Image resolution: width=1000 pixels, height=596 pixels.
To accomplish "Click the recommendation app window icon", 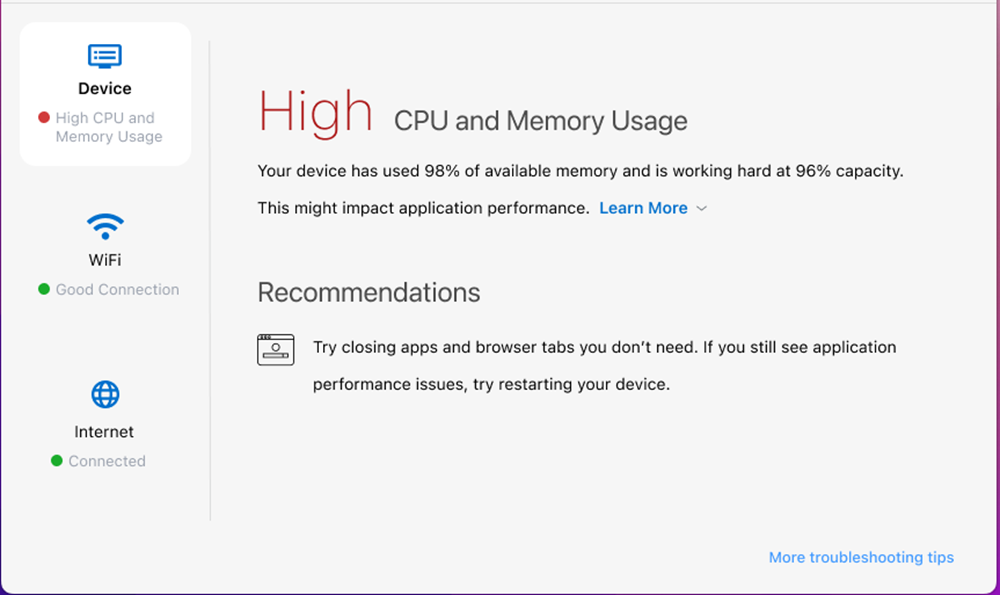I will (276, 349).
